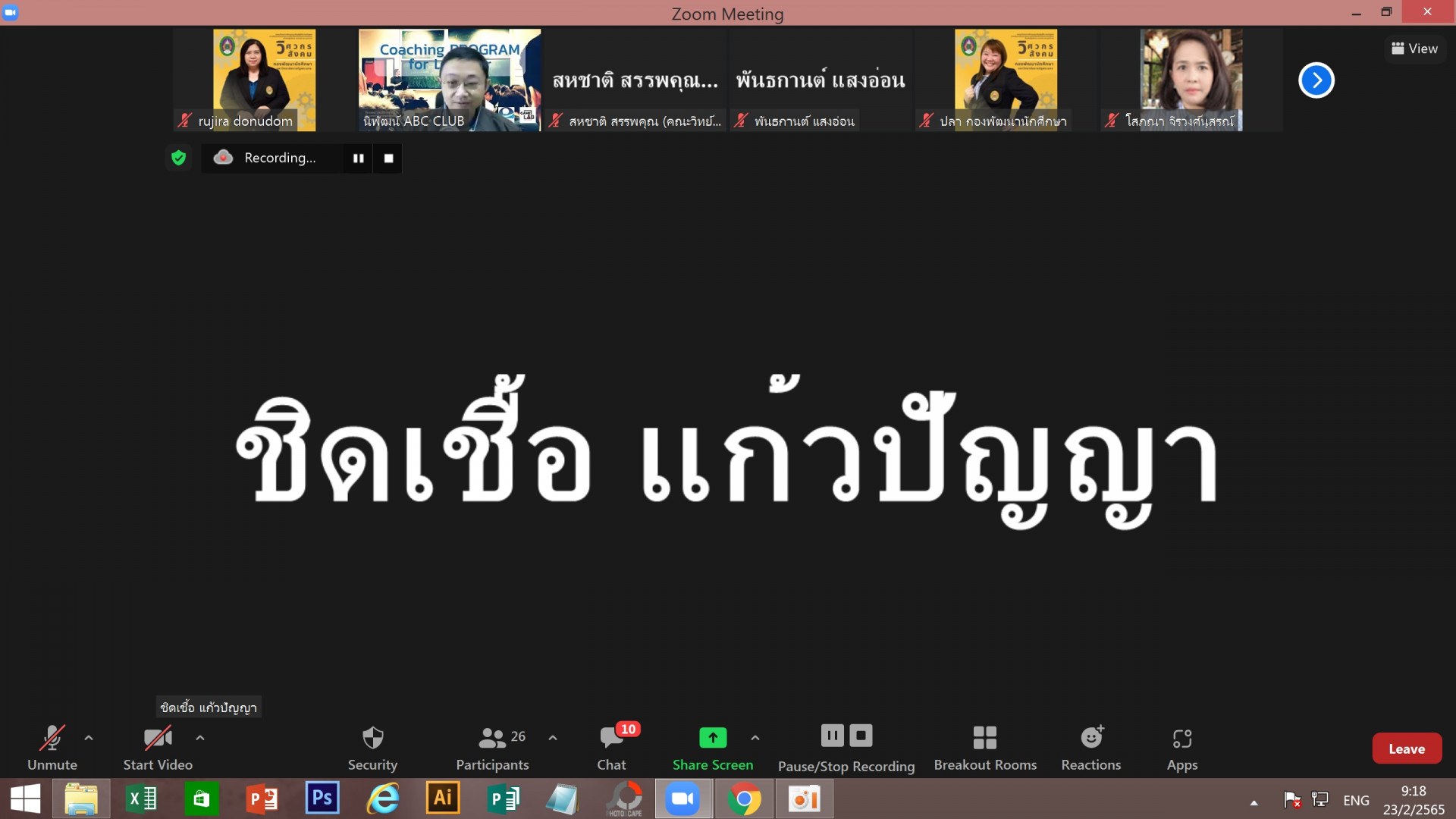The width and height of the screenshot is (1456, 819).
Task: Open the Windows Start menu
Action: pos(25,799)
